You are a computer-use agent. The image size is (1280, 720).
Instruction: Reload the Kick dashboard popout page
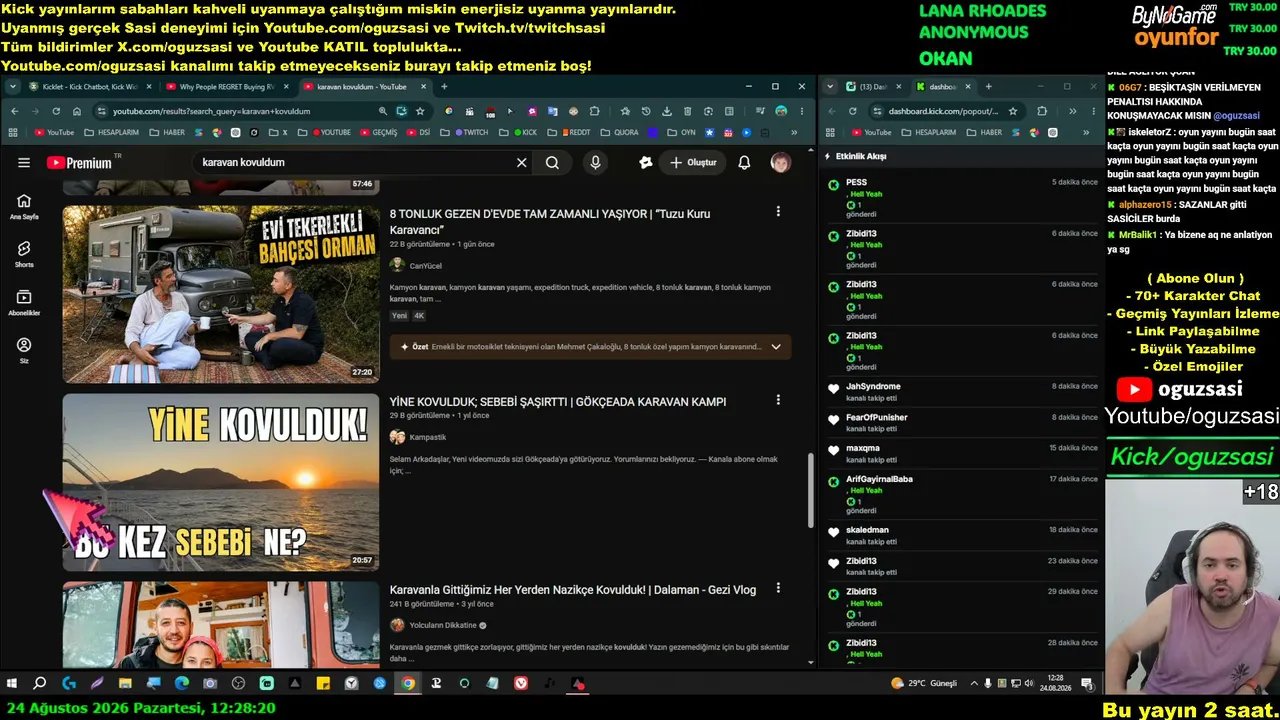(852, 111)
